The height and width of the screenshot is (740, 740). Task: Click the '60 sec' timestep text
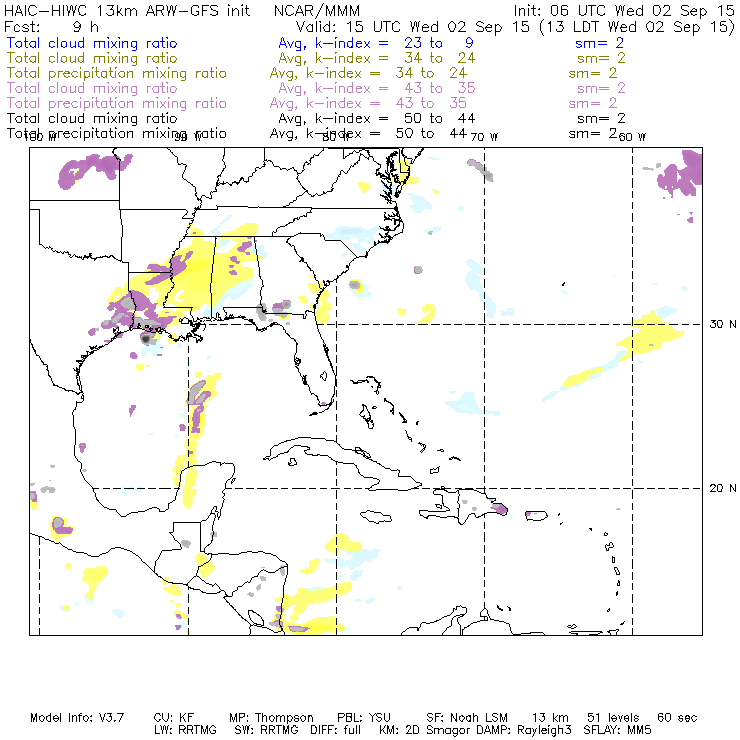(x=677, y=718)
